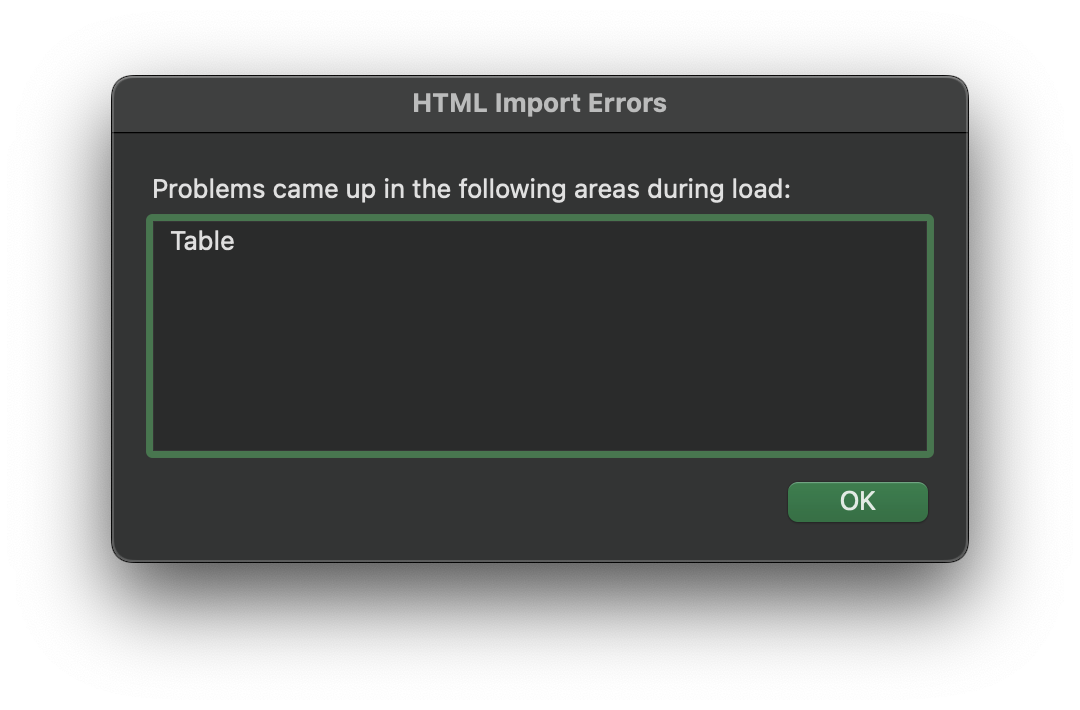
Task: Select the Table entry in the list
Action: [x=203, y=241]
